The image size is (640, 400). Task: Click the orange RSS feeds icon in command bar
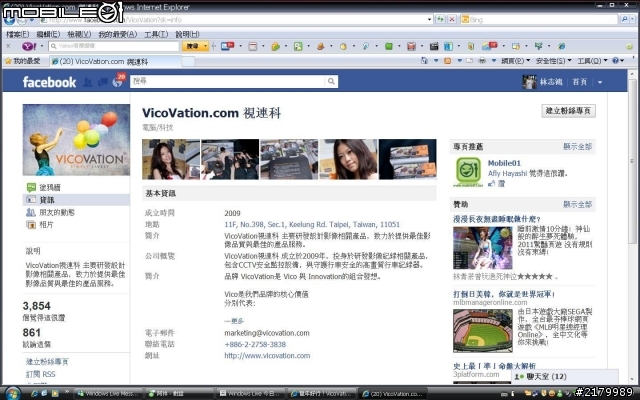[x=448, y=61]
